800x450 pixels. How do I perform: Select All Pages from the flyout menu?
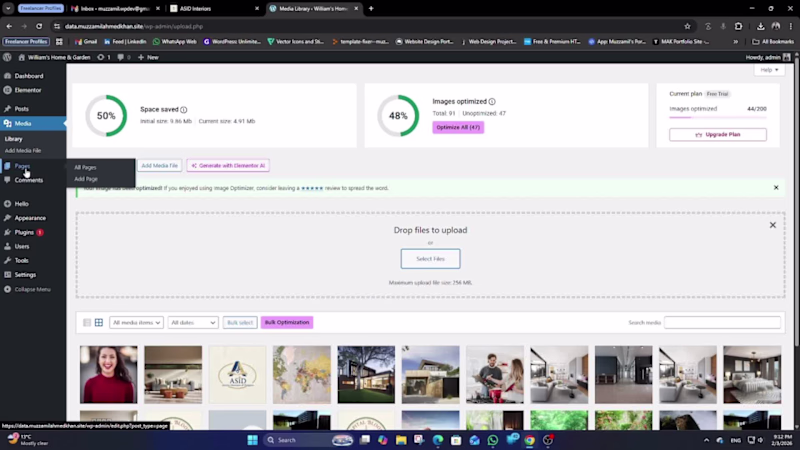click(x=85, y=167)
